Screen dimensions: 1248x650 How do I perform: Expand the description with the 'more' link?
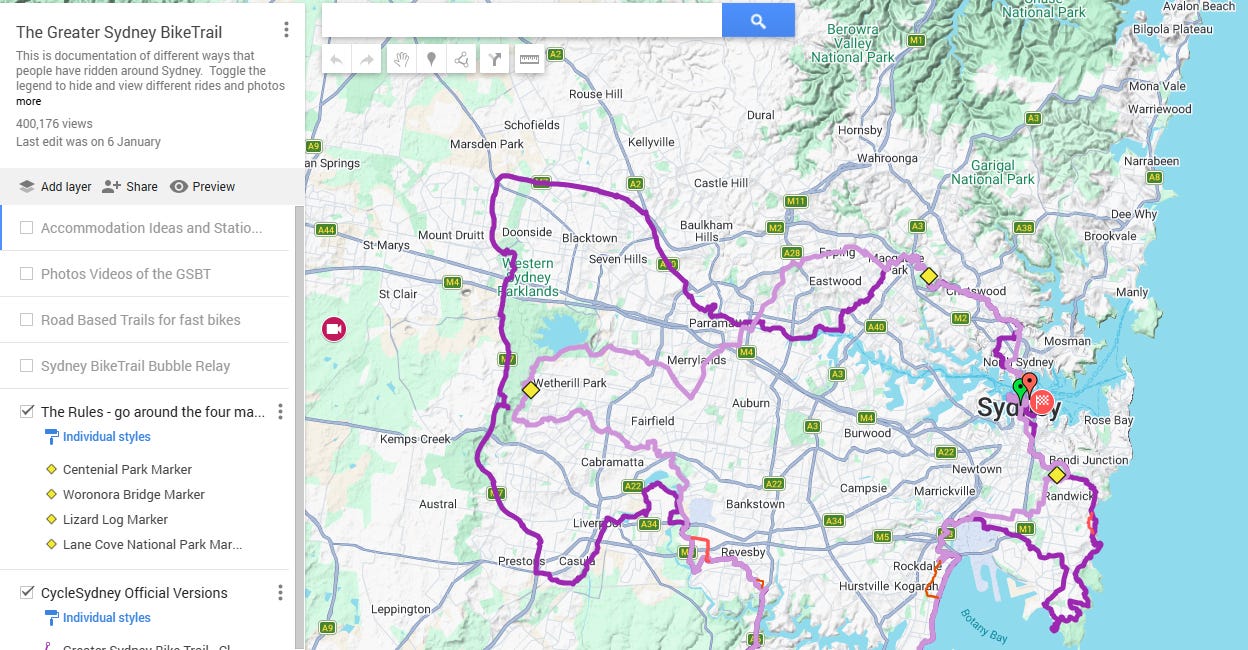tap(28, 101)
